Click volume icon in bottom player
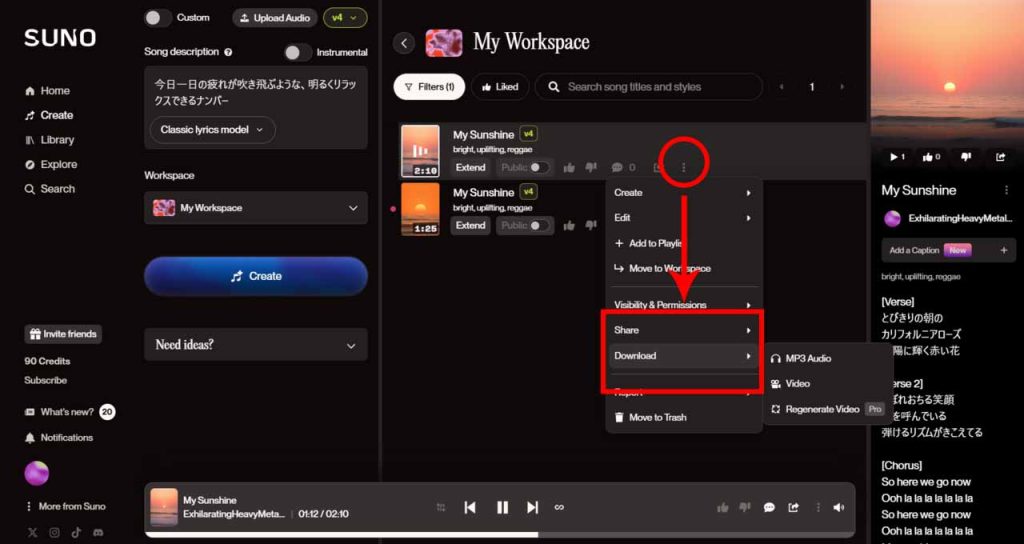 click(839, 507)
